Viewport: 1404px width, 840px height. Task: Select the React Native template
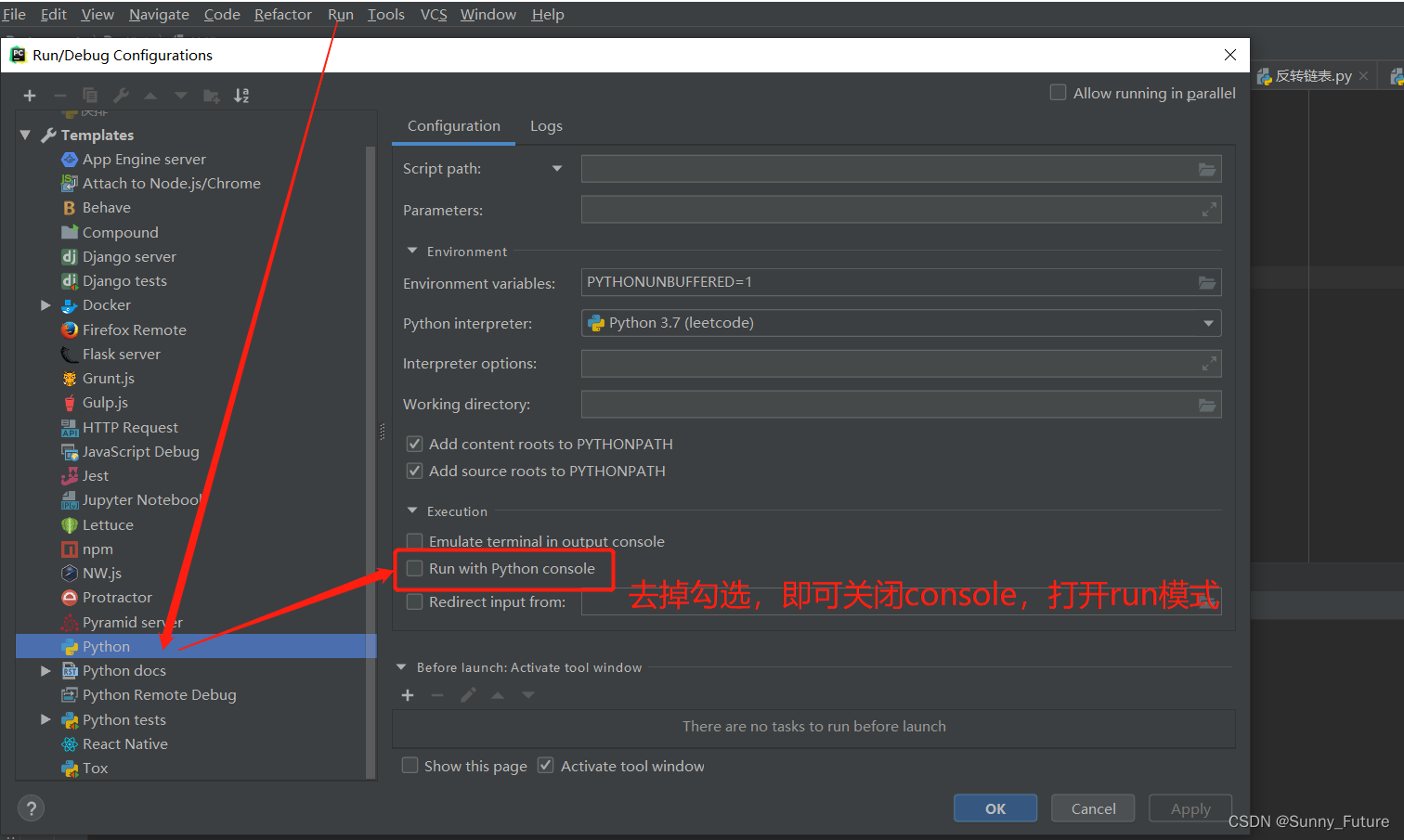[x=124, y=744]
